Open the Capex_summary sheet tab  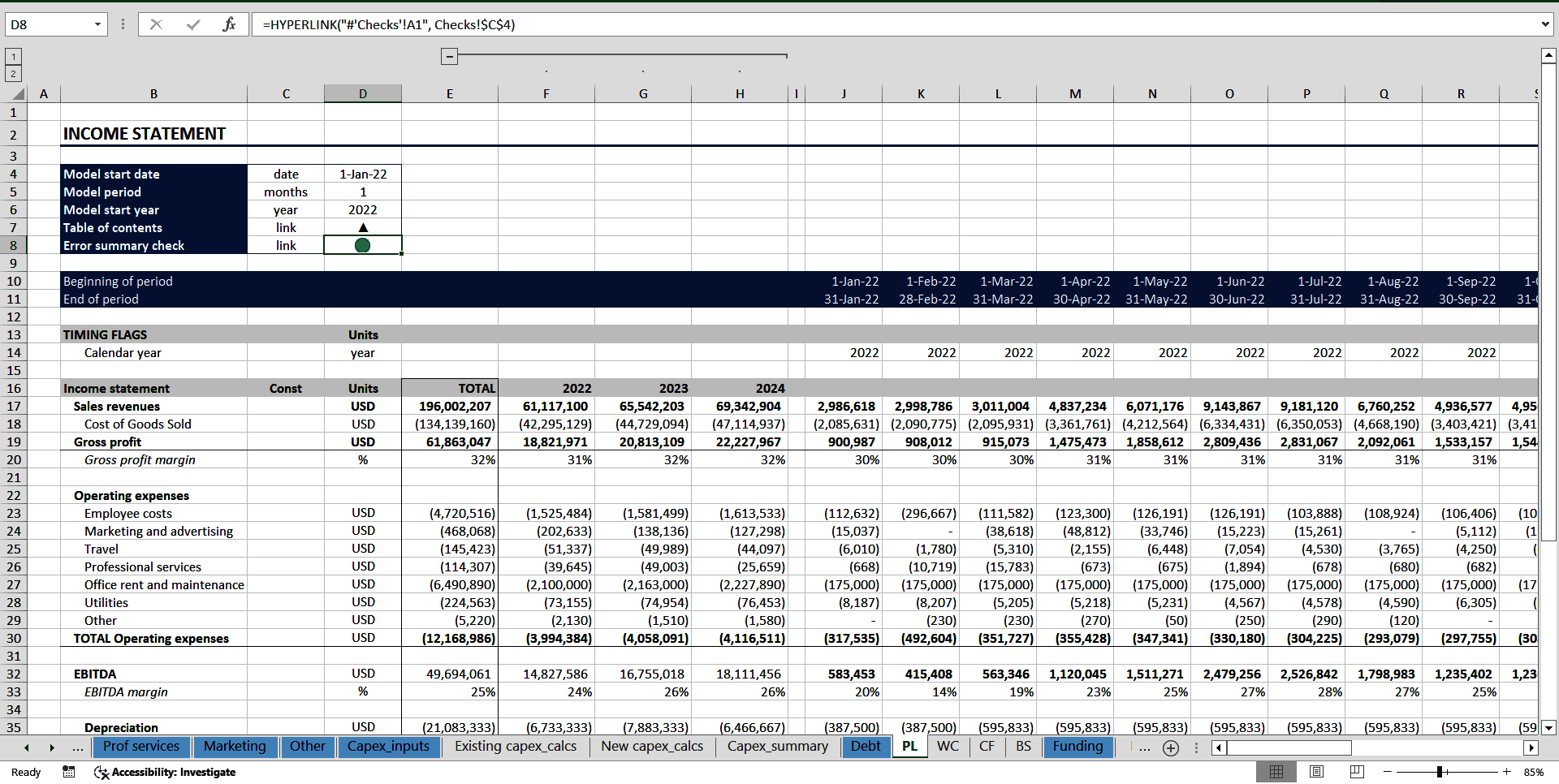(778, 746)
